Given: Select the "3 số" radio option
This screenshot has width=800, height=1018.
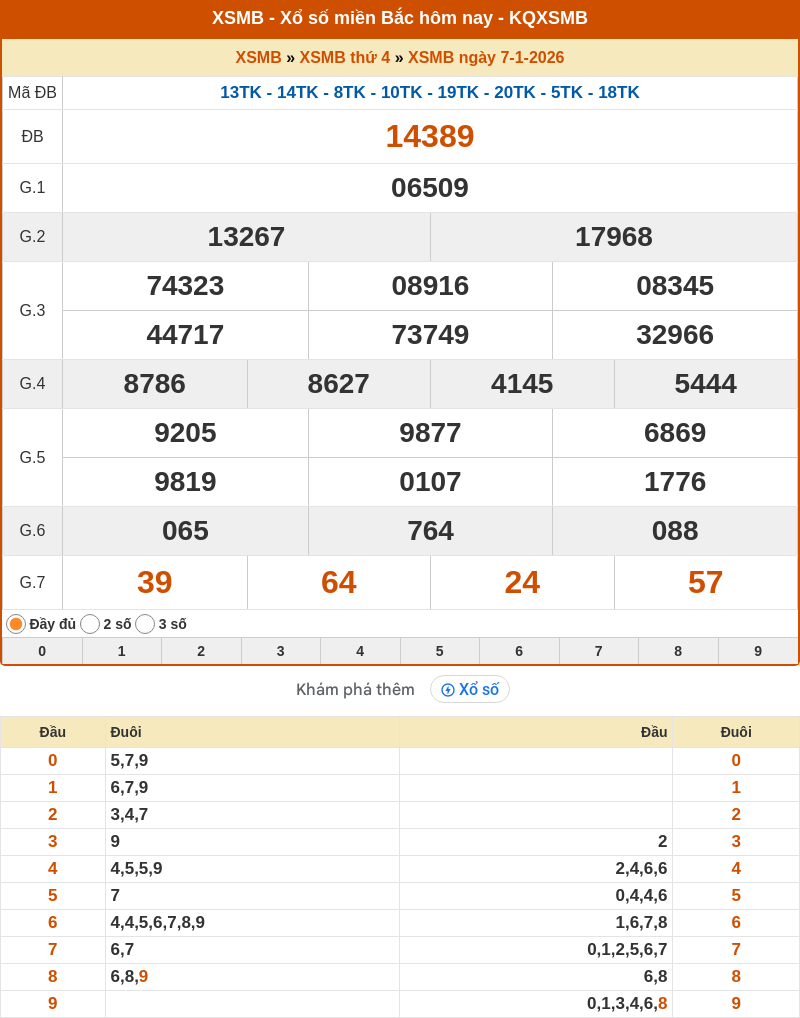Looking at the screenshot, I should pyautogui.click(x=145, y=624).
